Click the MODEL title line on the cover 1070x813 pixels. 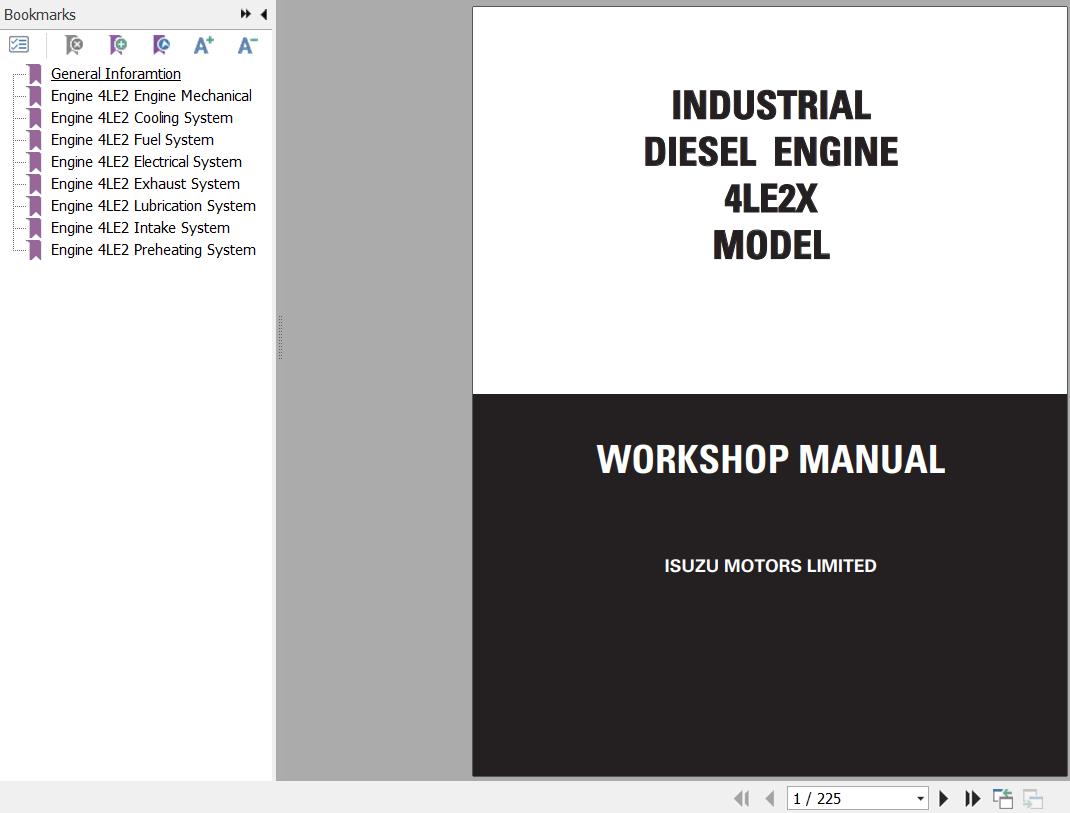coord(771,245)
